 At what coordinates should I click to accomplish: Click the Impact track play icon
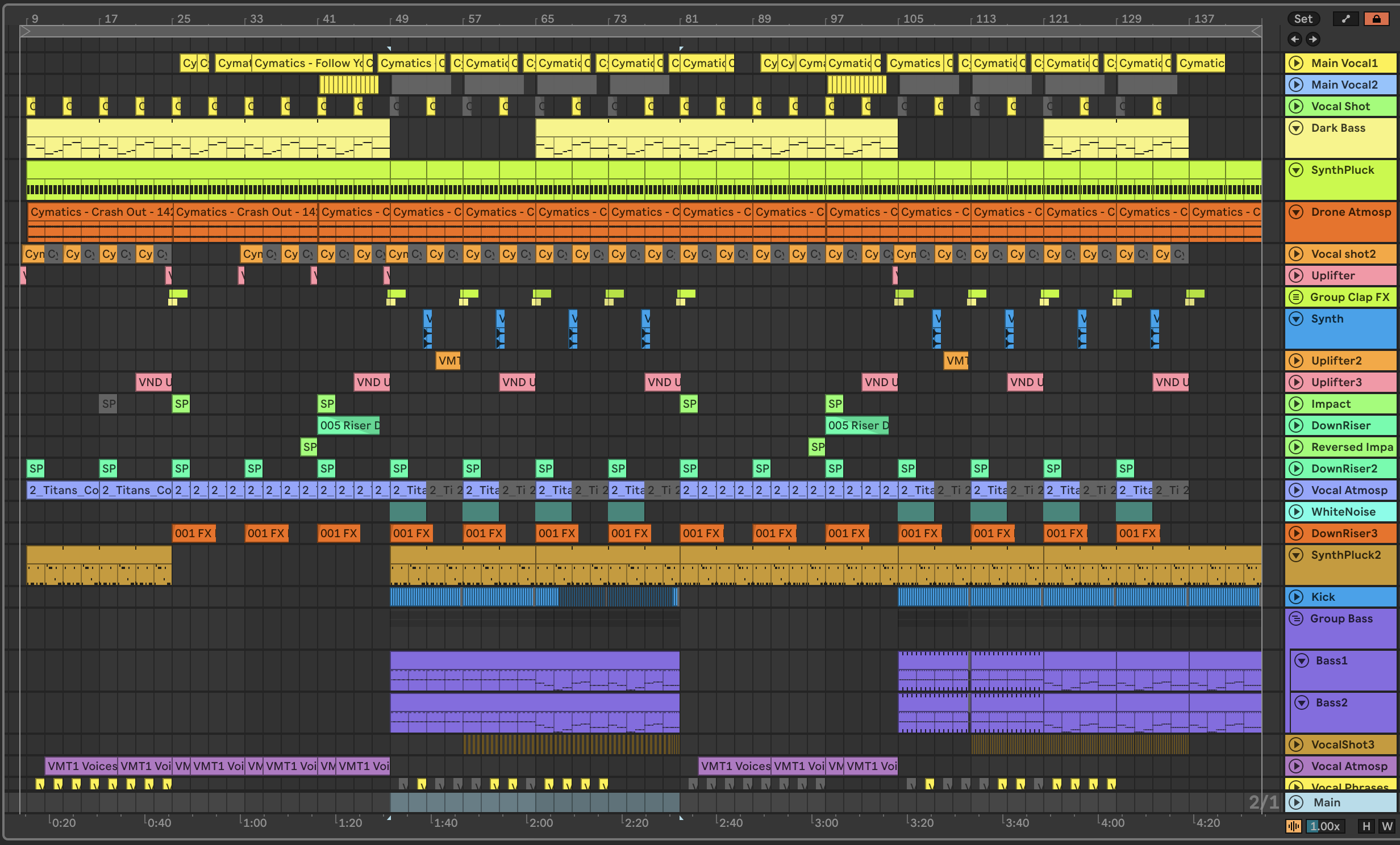[1296, 404]
